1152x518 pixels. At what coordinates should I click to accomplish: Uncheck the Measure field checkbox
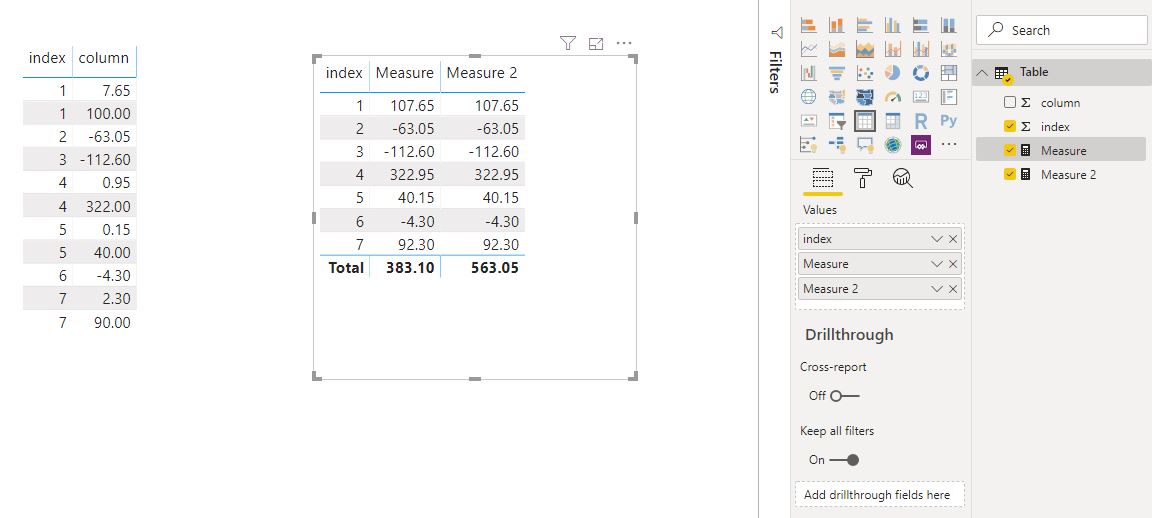point(1009,151)
